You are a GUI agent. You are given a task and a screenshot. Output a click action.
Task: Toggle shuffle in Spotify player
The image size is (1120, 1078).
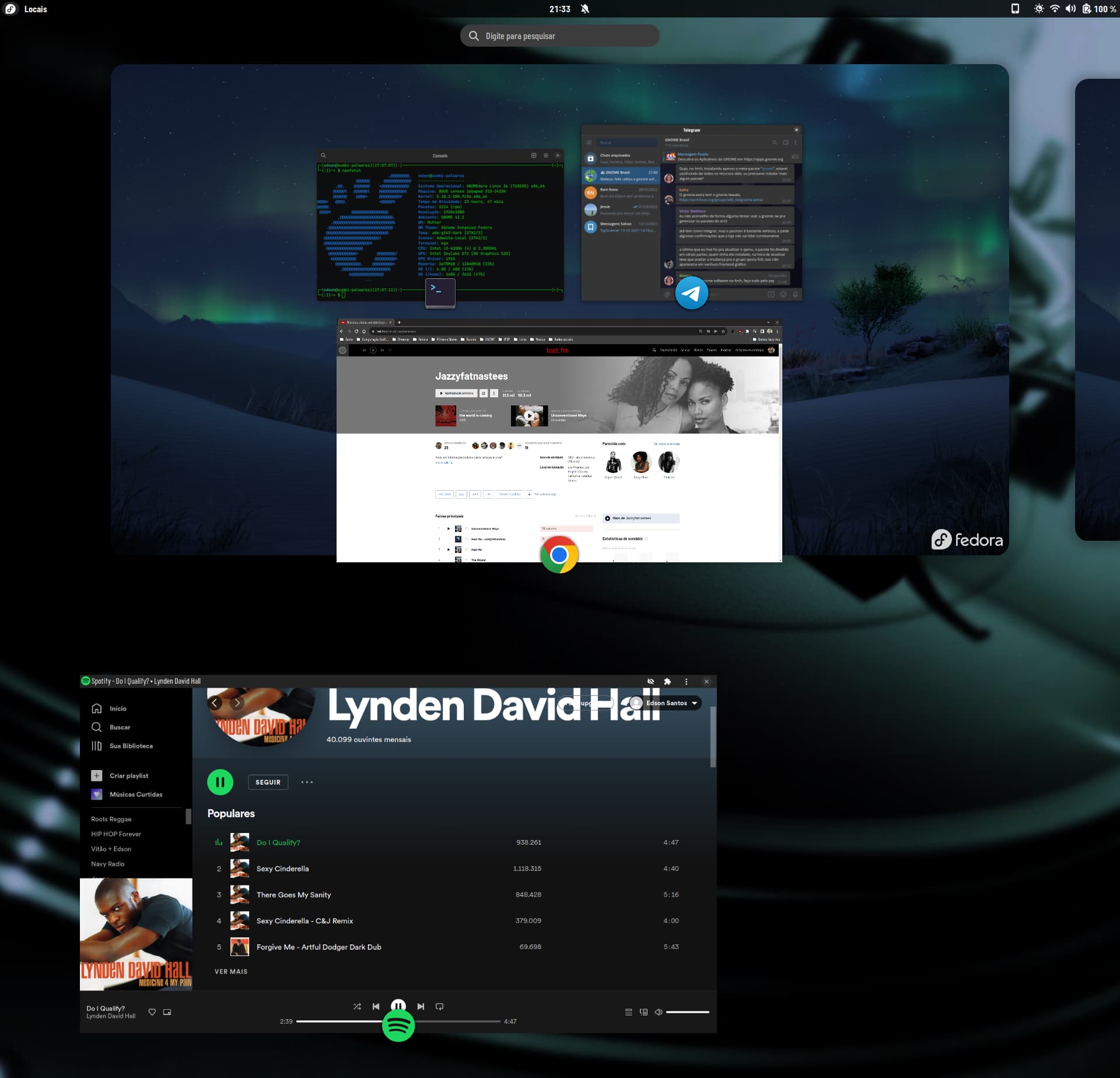click(x=357, y=1006)
